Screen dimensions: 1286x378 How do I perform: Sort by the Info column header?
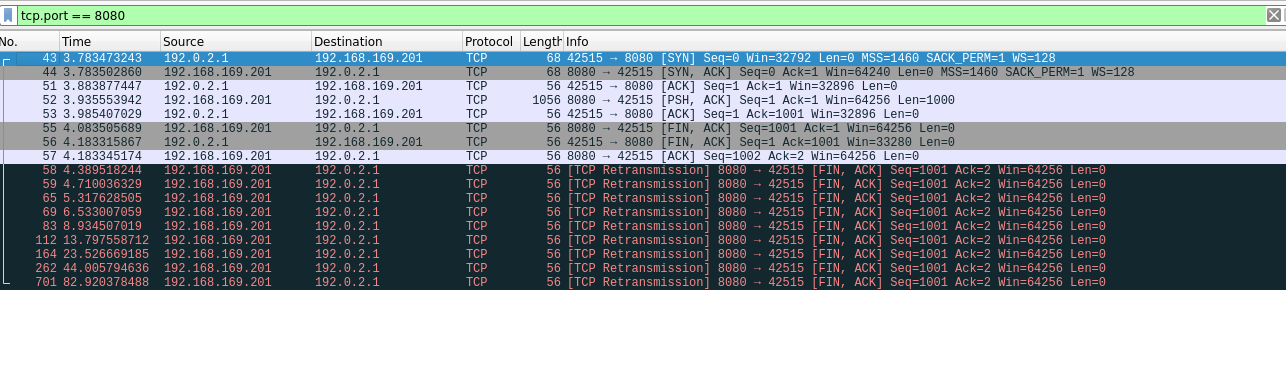pos(924,41)
